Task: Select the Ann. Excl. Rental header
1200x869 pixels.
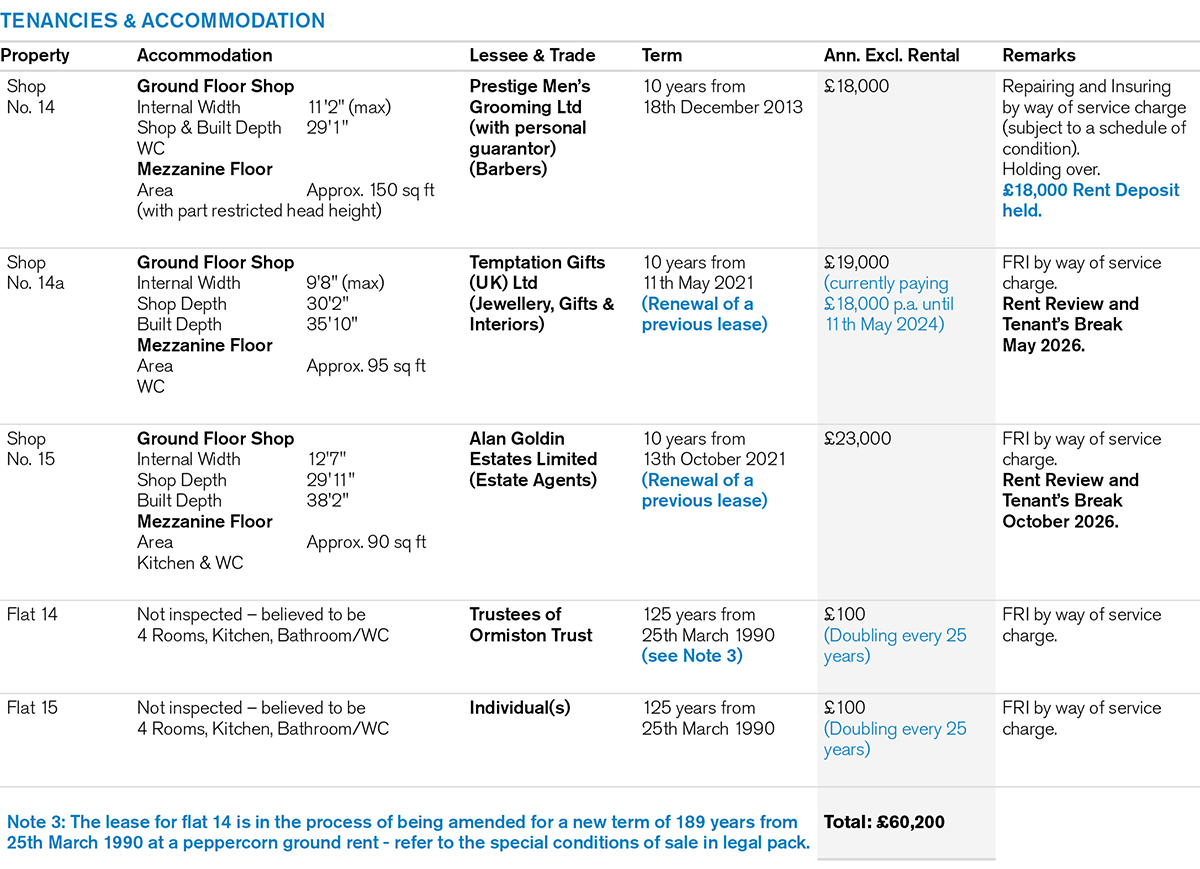Action: [x=891, y=56]
